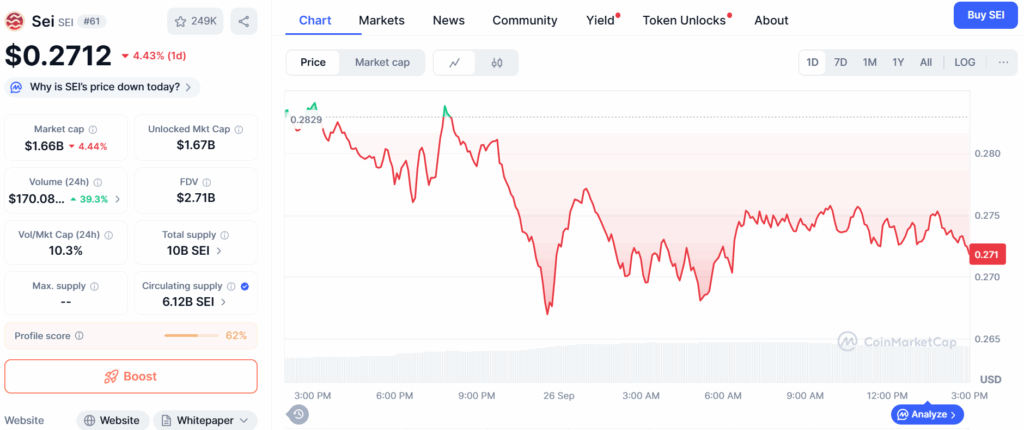
Task: Click the Market cap info icon
Action: [x=93, y=129]
